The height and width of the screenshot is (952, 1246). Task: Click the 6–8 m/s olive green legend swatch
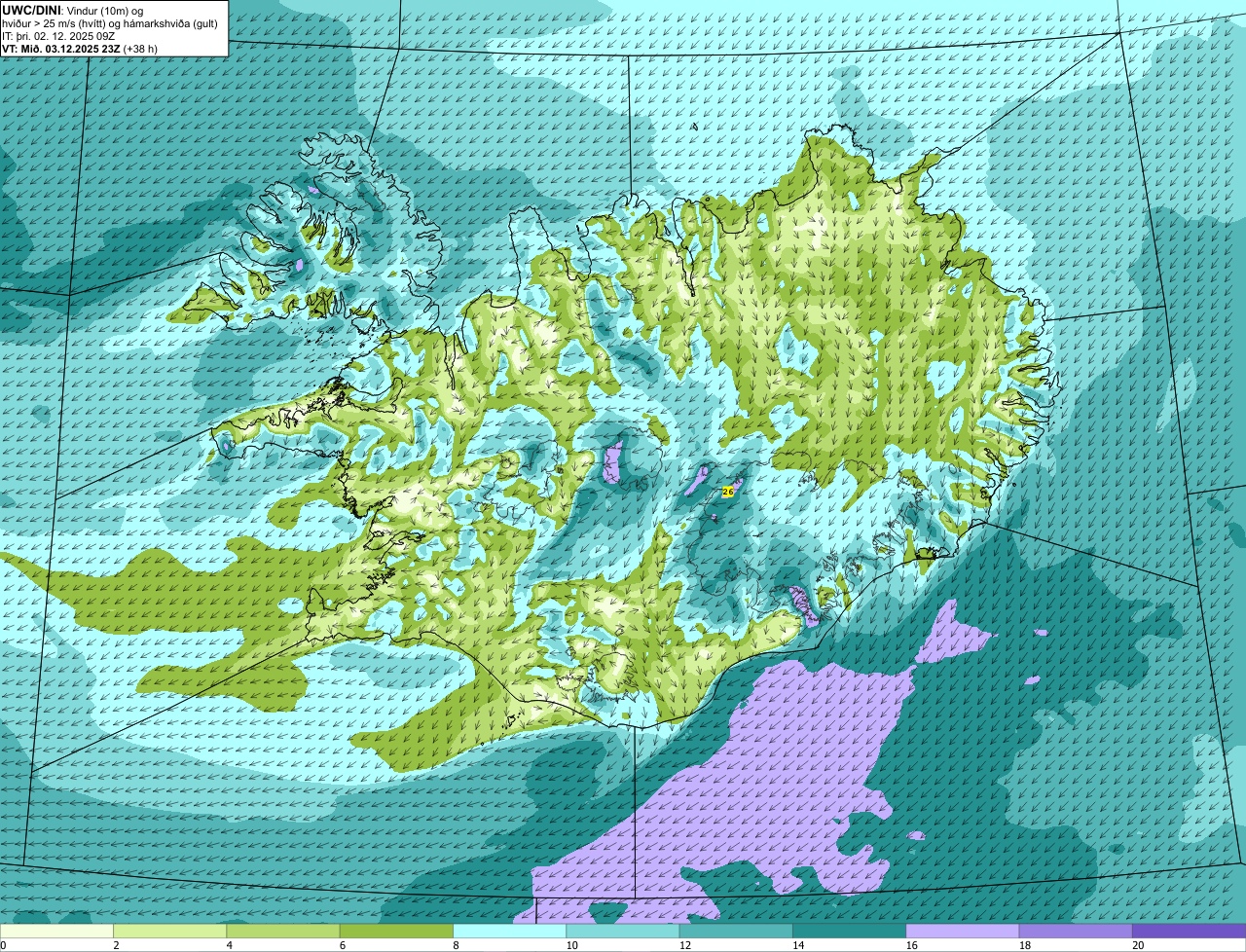[x=396, y=932]
